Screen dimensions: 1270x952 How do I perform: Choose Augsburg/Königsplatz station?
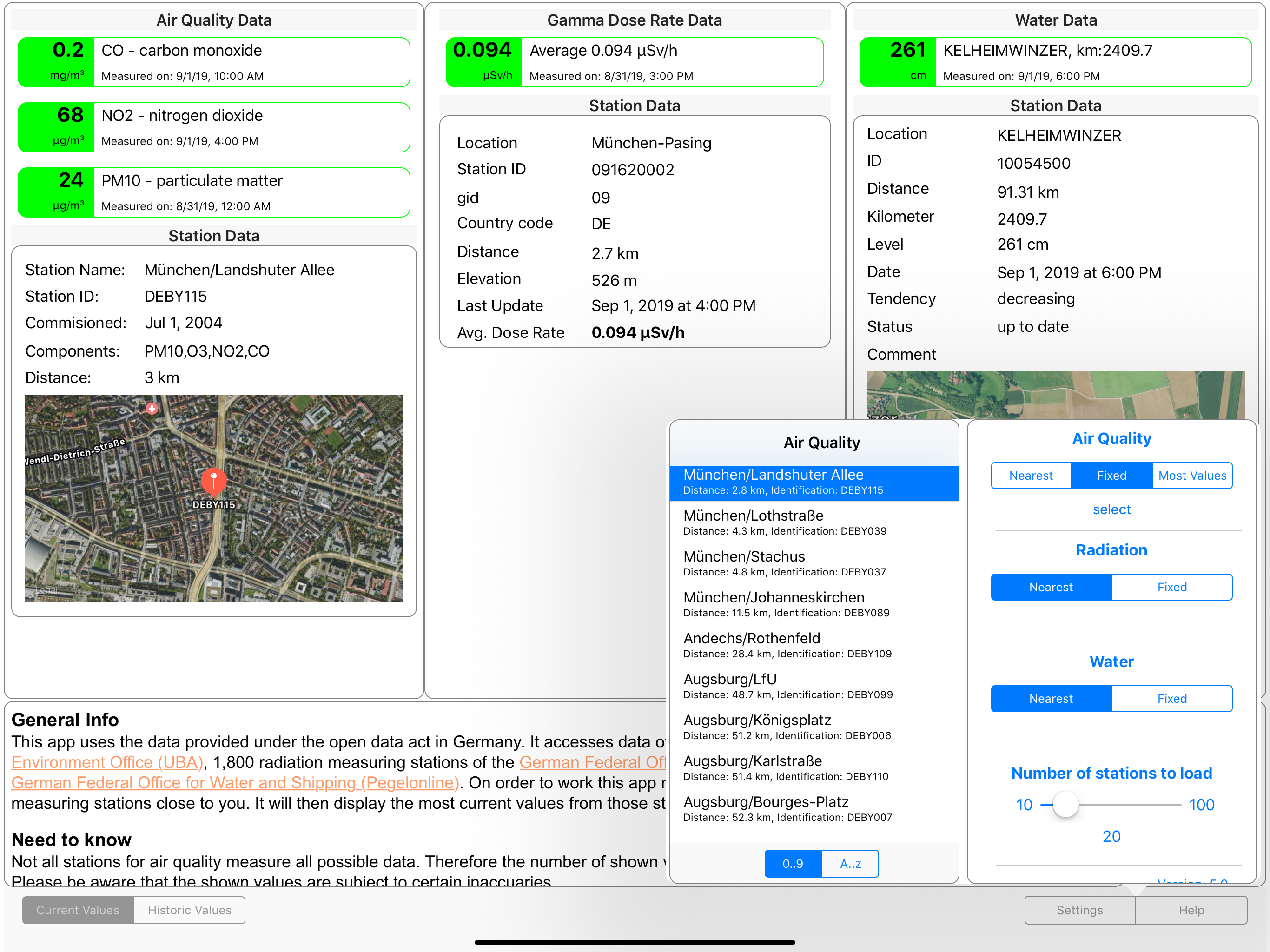(x=814, y=727)
